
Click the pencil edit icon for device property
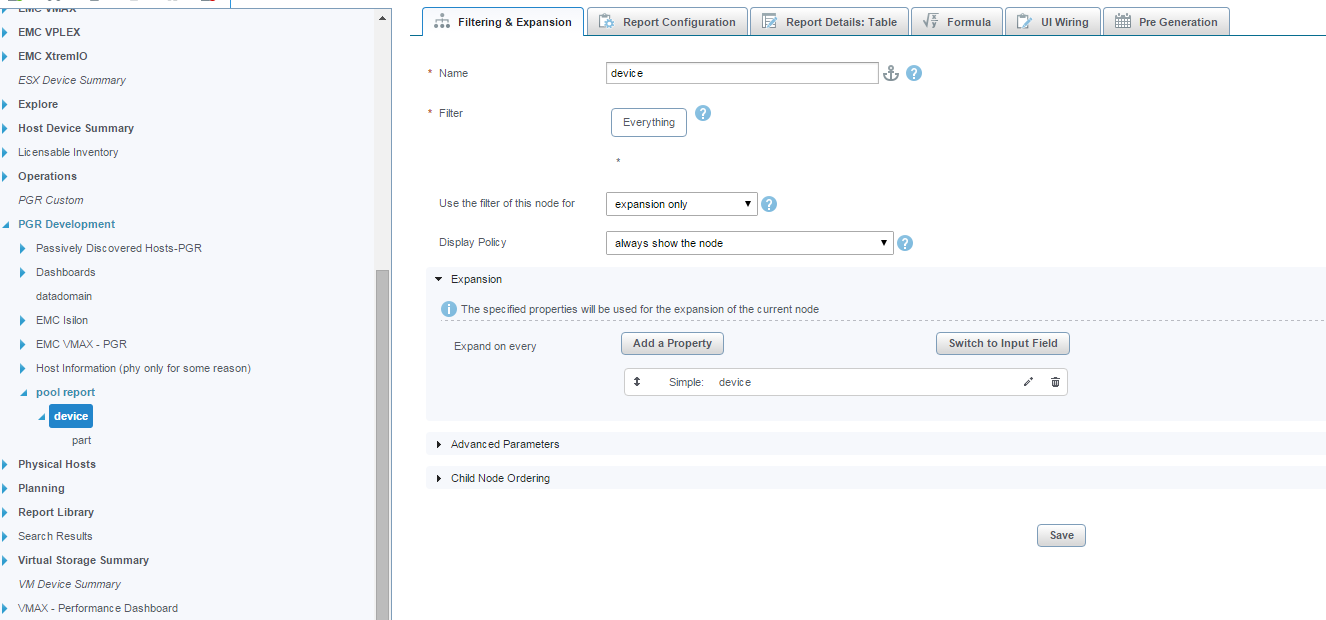[1028, 382]
